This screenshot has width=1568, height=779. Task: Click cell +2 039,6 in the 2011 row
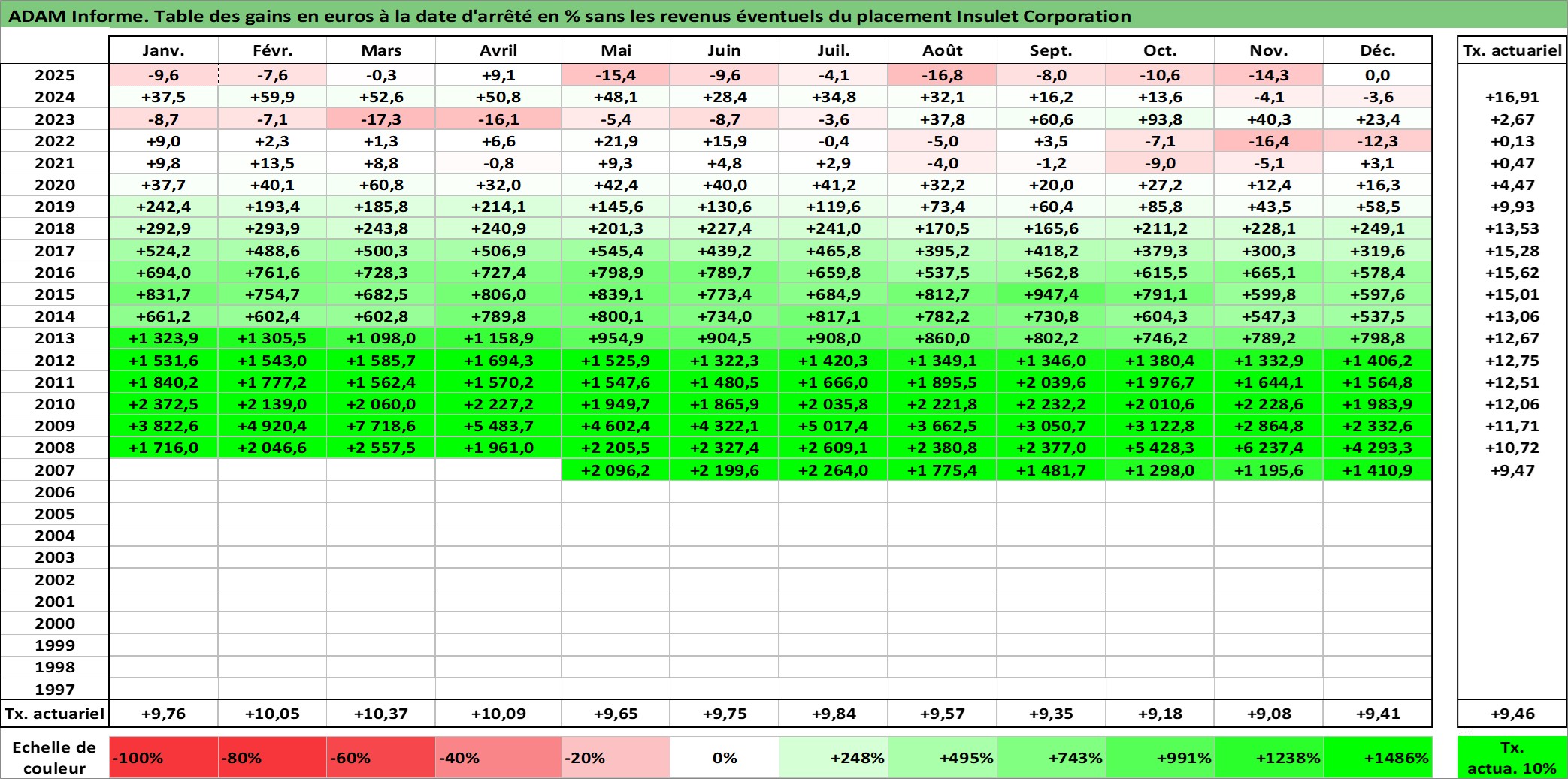1051,382
